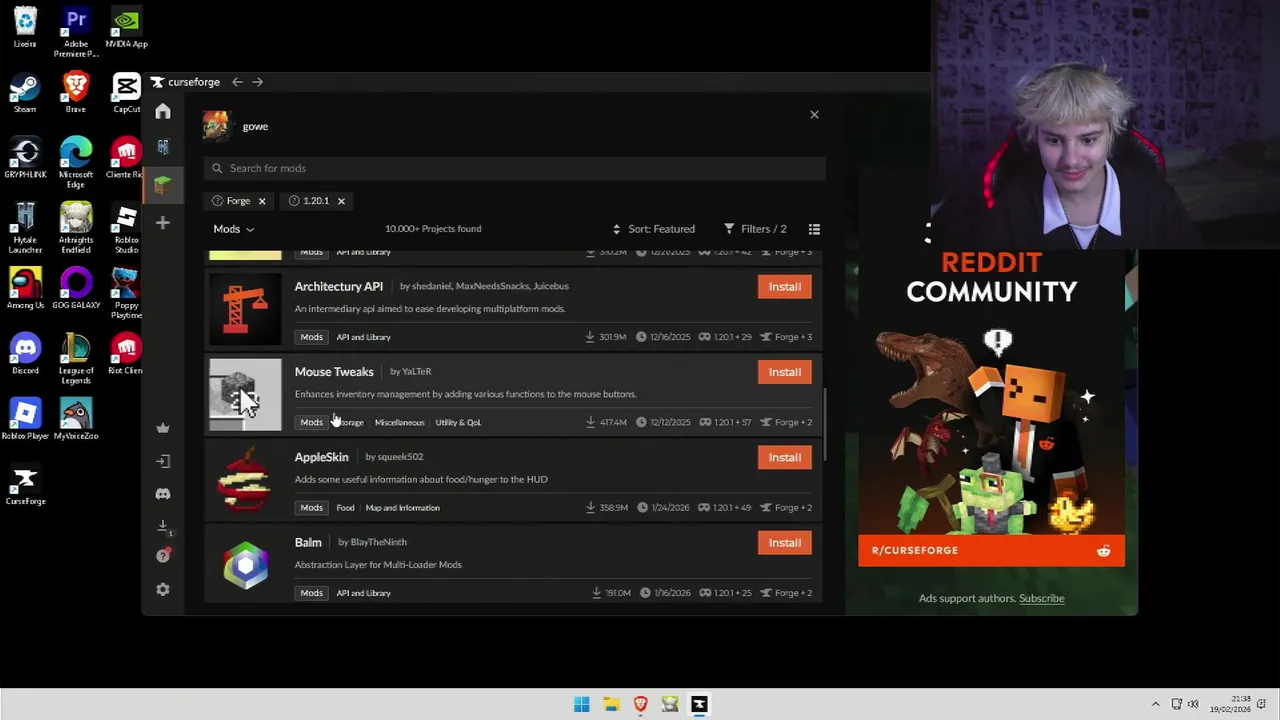Click the Search for mods field

pos(515,168)
